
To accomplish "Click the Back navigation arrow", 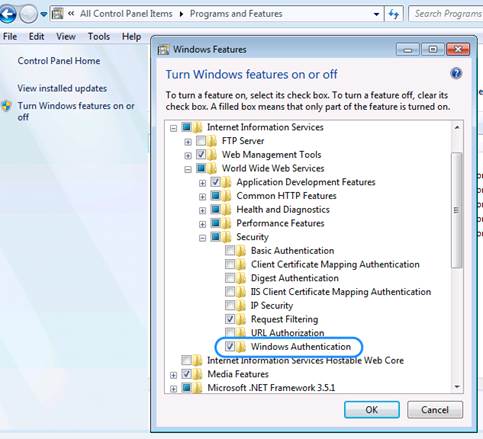I will (7, 15).
